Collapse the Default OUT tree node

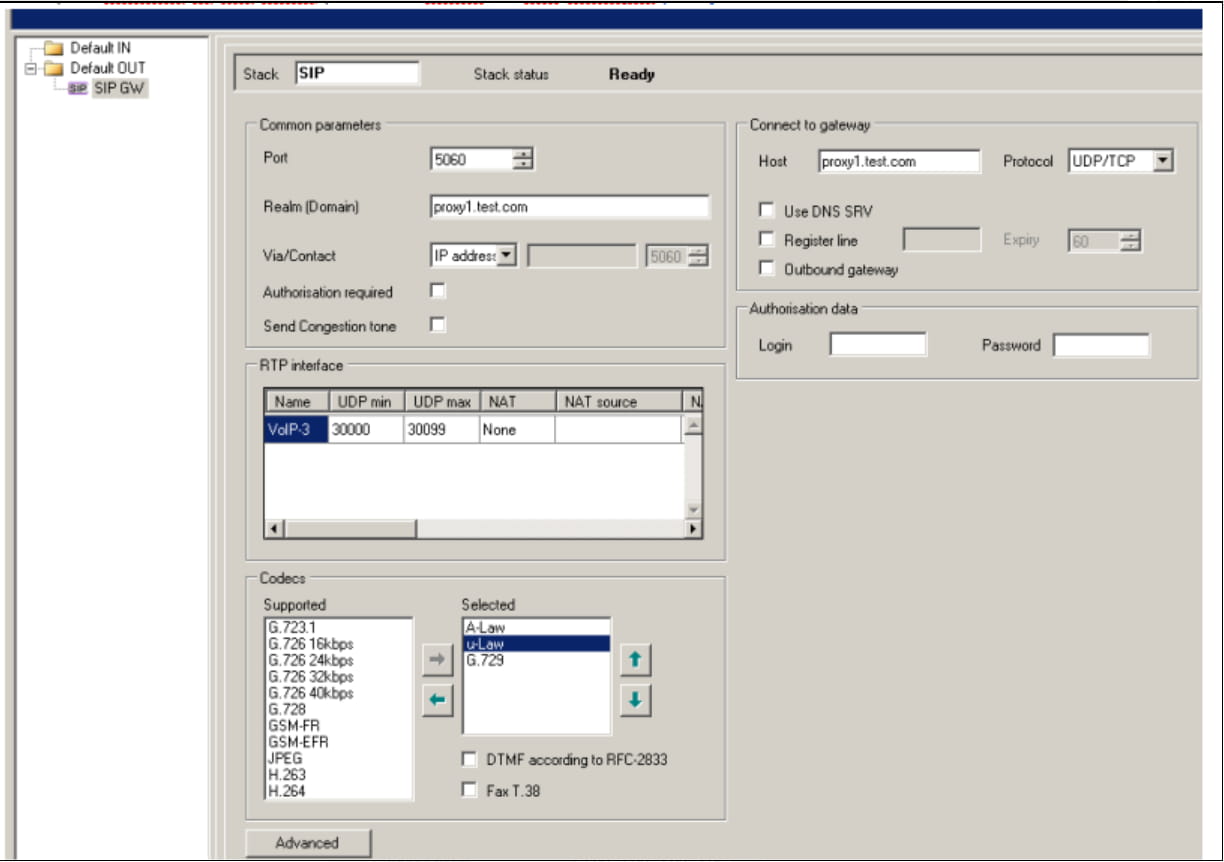[x=30, y=68]
